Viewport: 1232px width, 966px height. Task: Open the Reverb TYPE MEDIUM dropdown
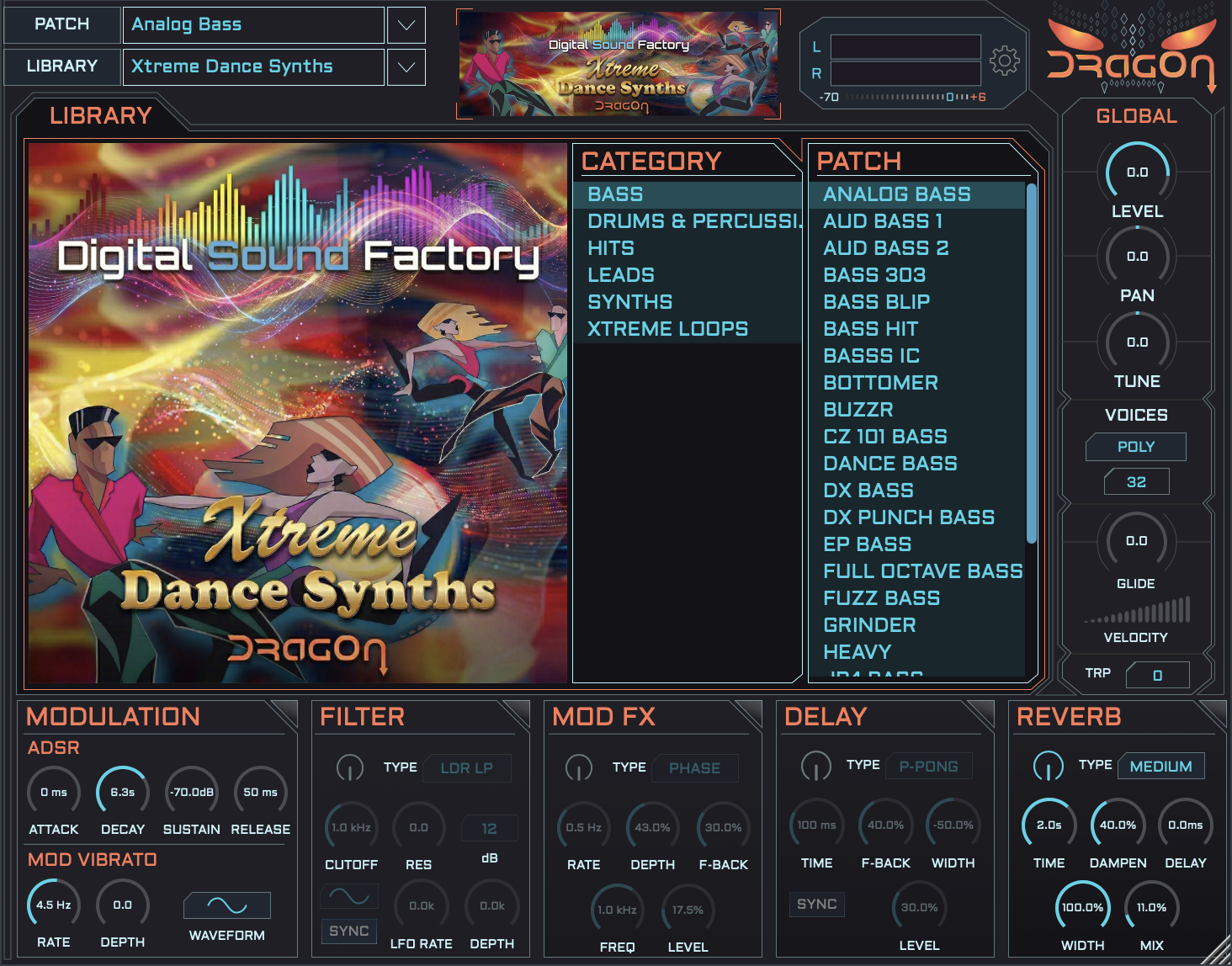pos(1161,767)
